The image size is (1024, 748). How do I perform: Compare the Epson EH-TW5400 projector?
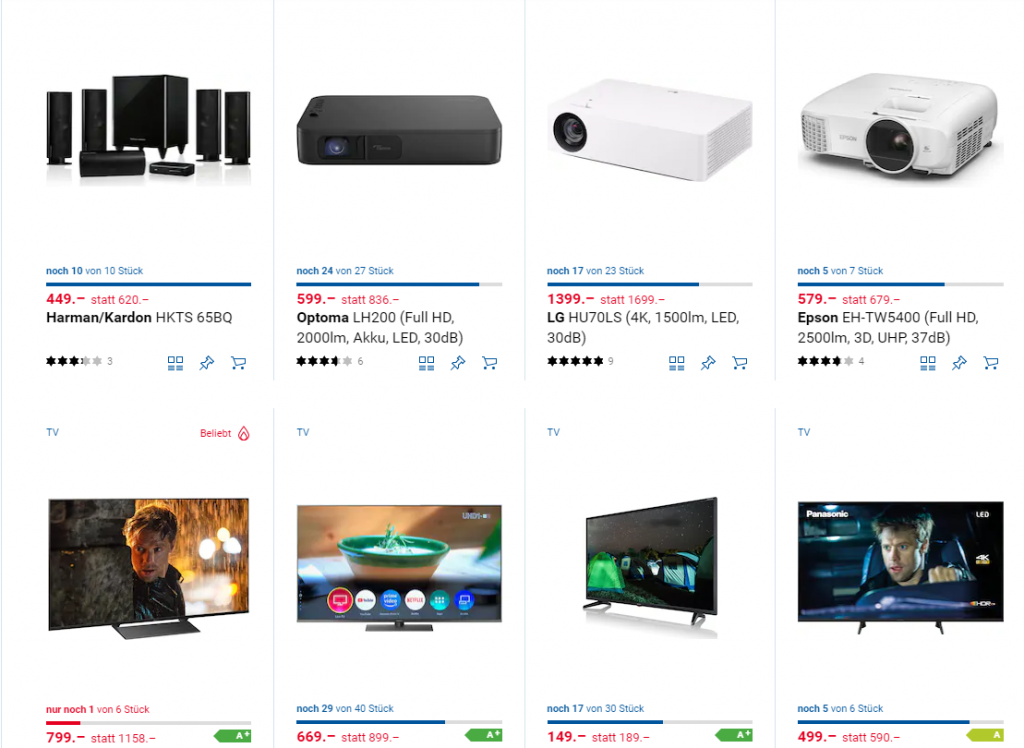pyautogui.click(x=927, y=363)
